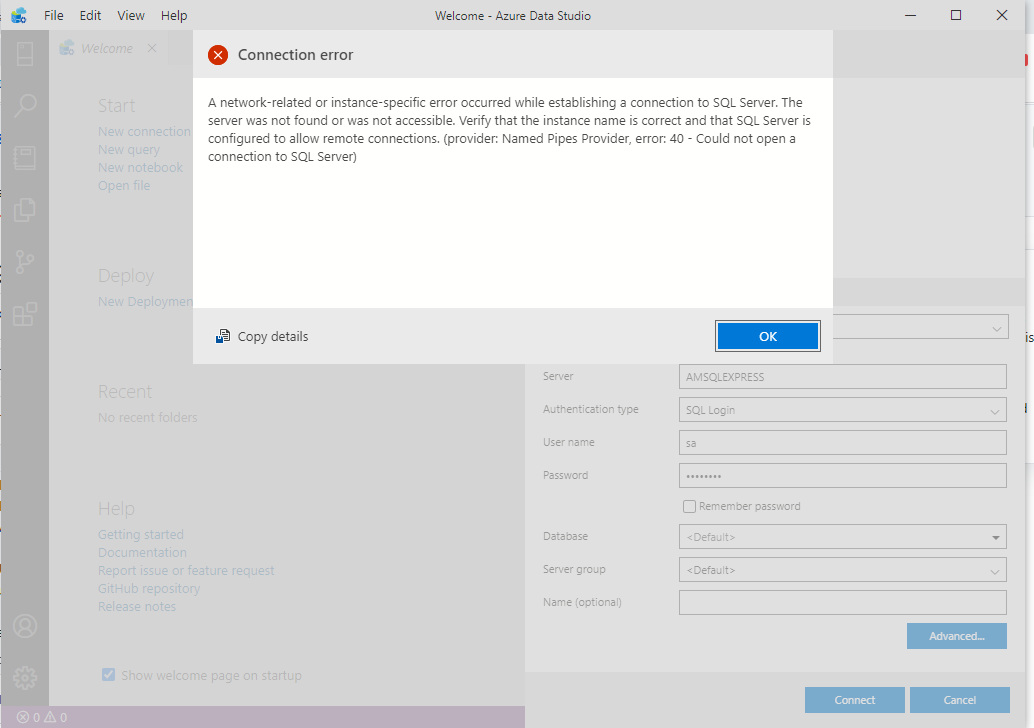Open the Server group dropdown
This screenshot has height=728, width=1034.
[842, 570]
